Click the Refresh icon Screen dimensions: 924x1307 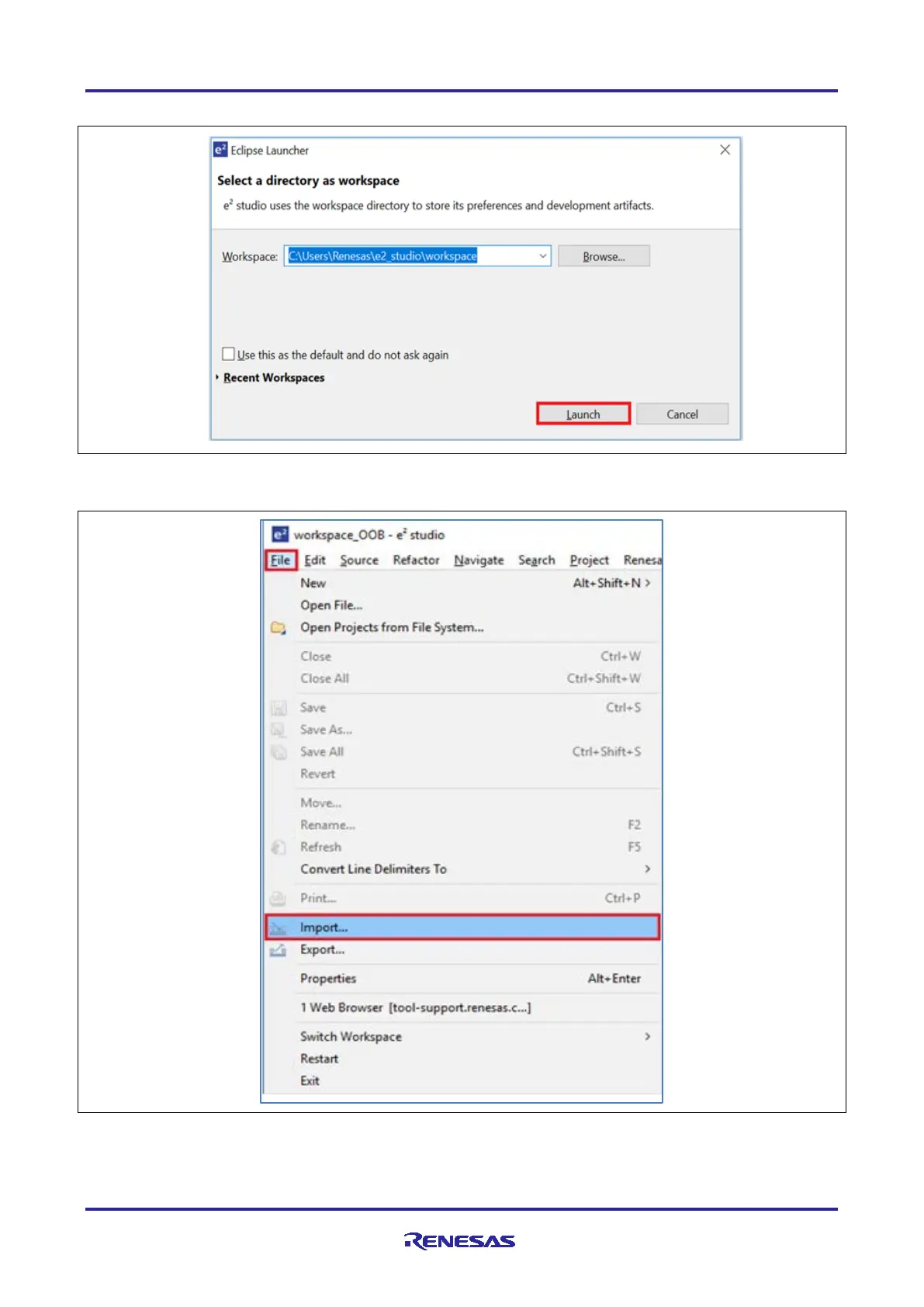(x=278, y=847)
